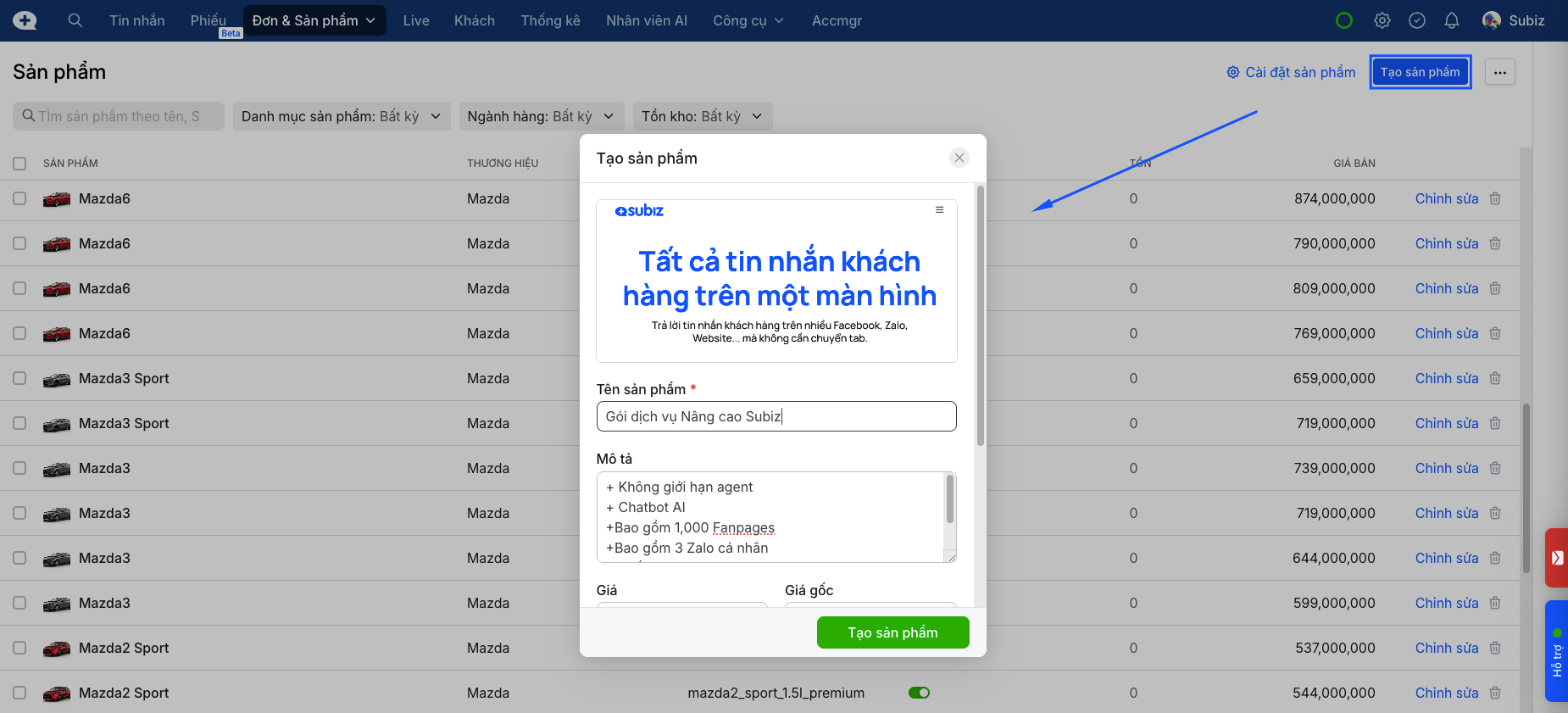Click the search magnifier icon in top bar
The width and height of the screenshot is (1568, 713).
pyautogui.click(x=75, y=20)
